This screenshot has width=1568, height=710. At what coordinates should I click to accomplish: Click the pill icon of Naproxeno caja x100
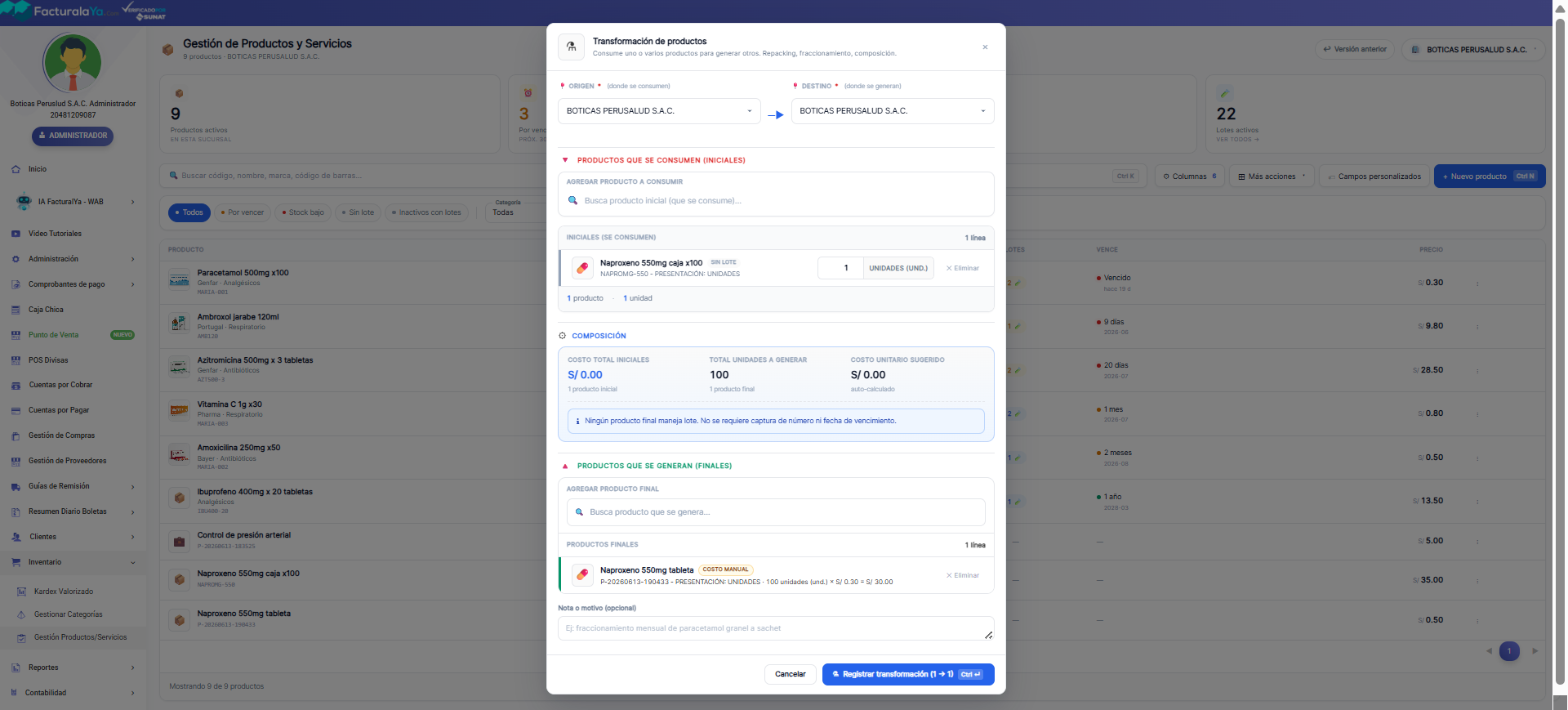pos(582,268)
